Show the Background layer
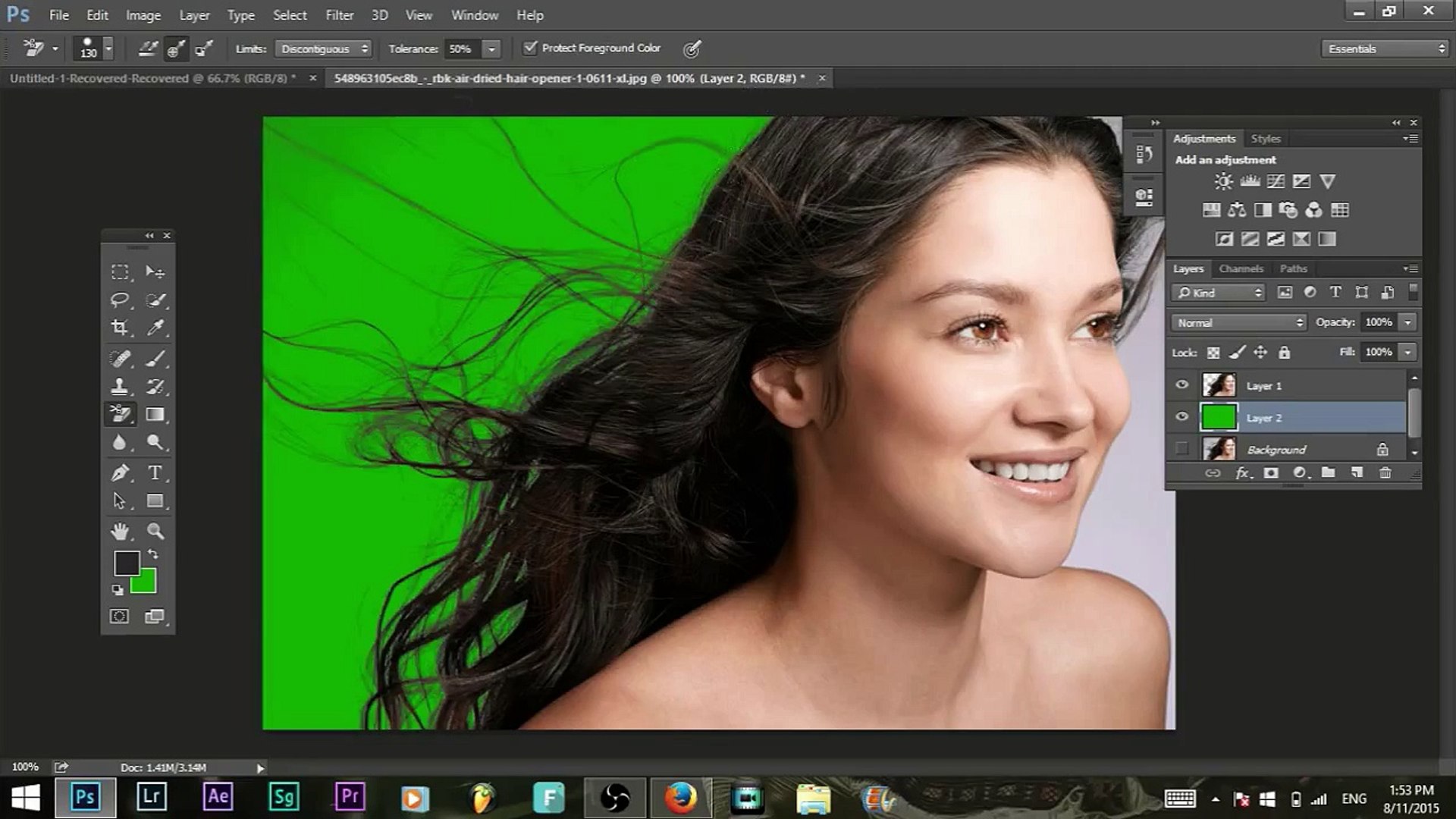This screenshot has width=1456, height=819. pos(1182,449)
